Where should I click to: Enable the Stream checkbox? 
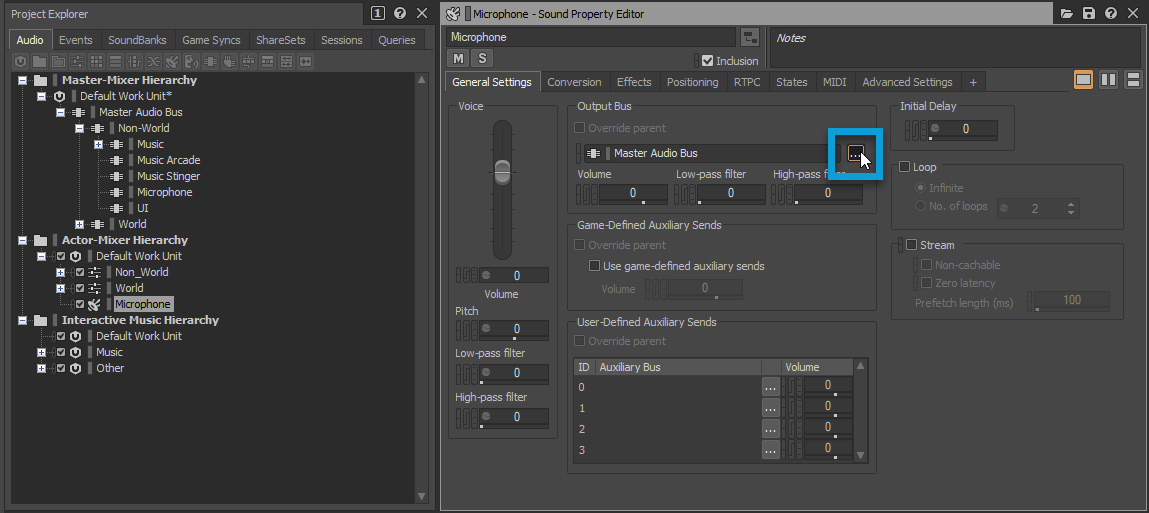(911, 245)
